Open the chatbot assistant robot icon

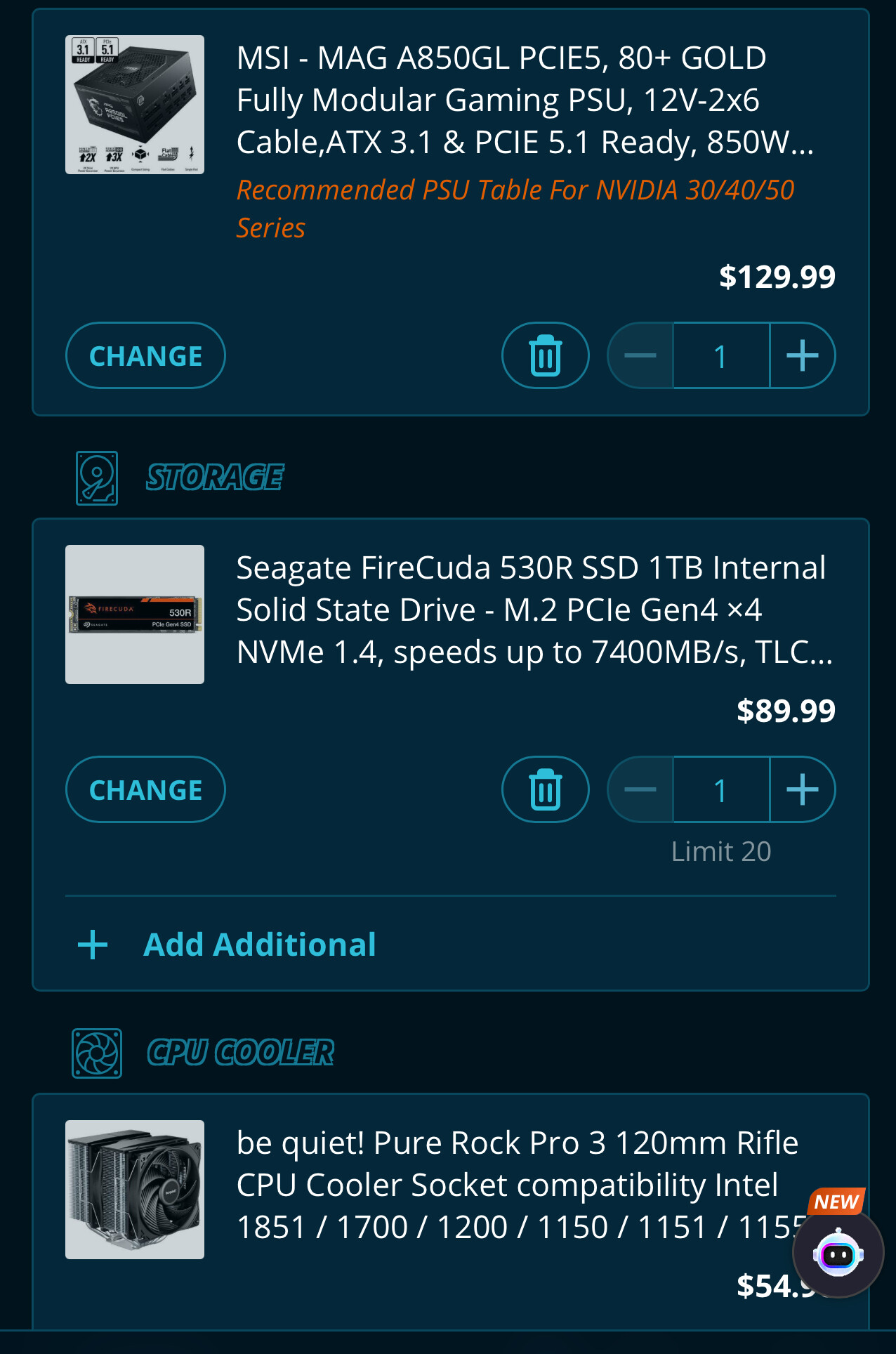838,1253
